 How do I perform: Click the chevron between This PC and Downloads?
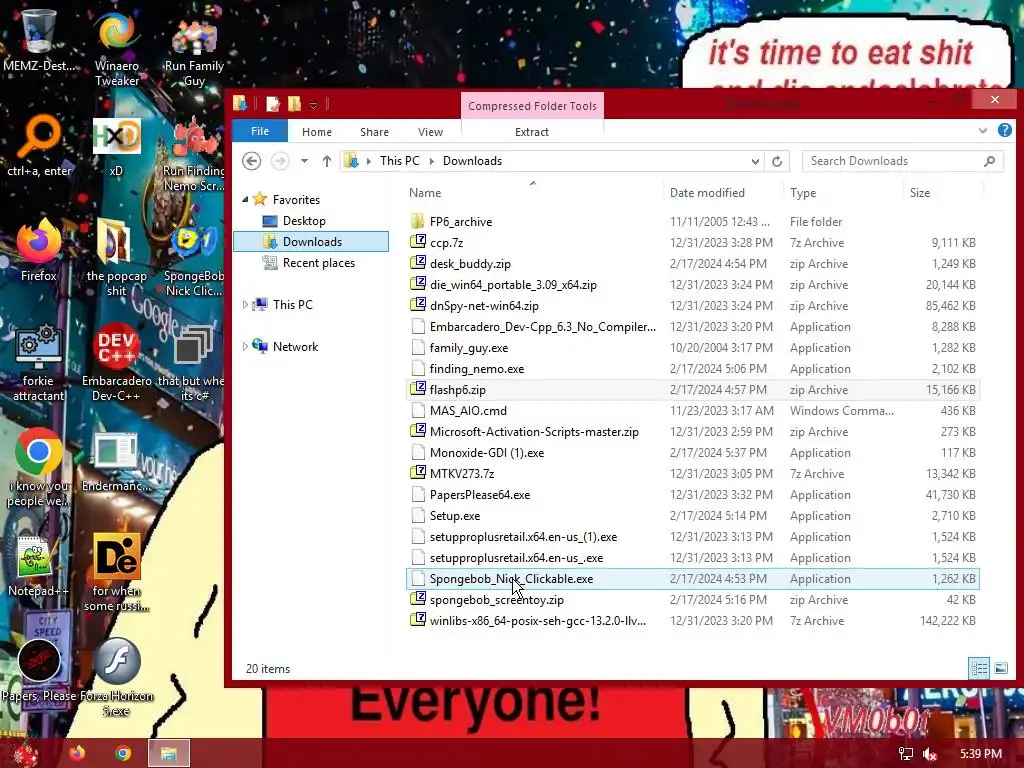[x=431, y=161]
